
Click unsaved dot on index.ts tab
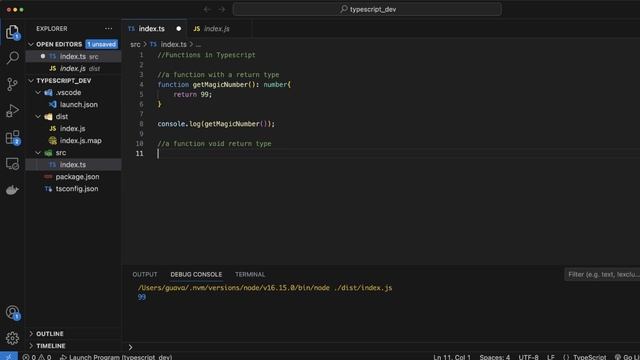pyautogui.click(x=178, y=29)
